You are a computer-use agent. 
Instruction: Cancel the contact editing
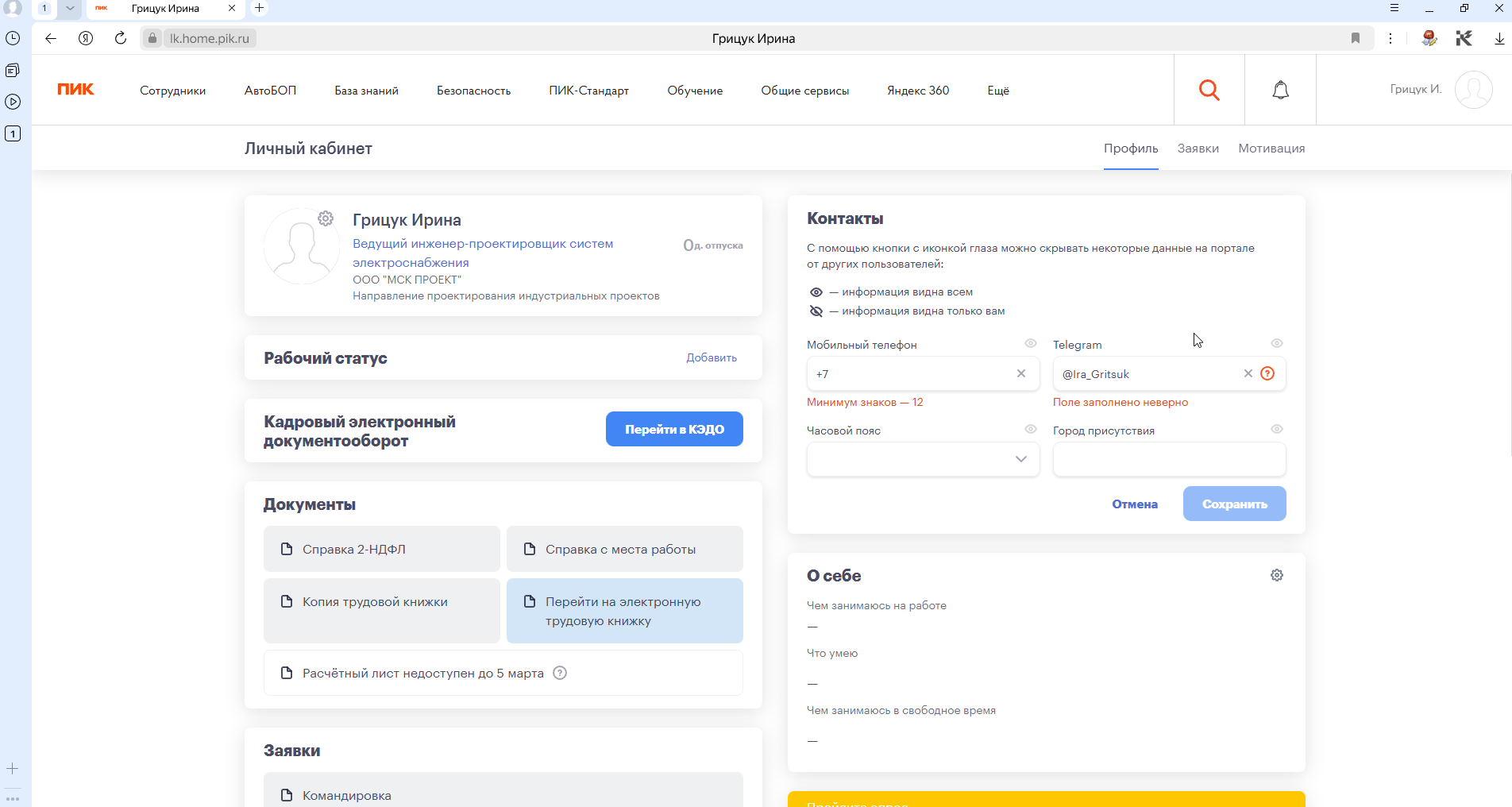[x=1134, y=504]
